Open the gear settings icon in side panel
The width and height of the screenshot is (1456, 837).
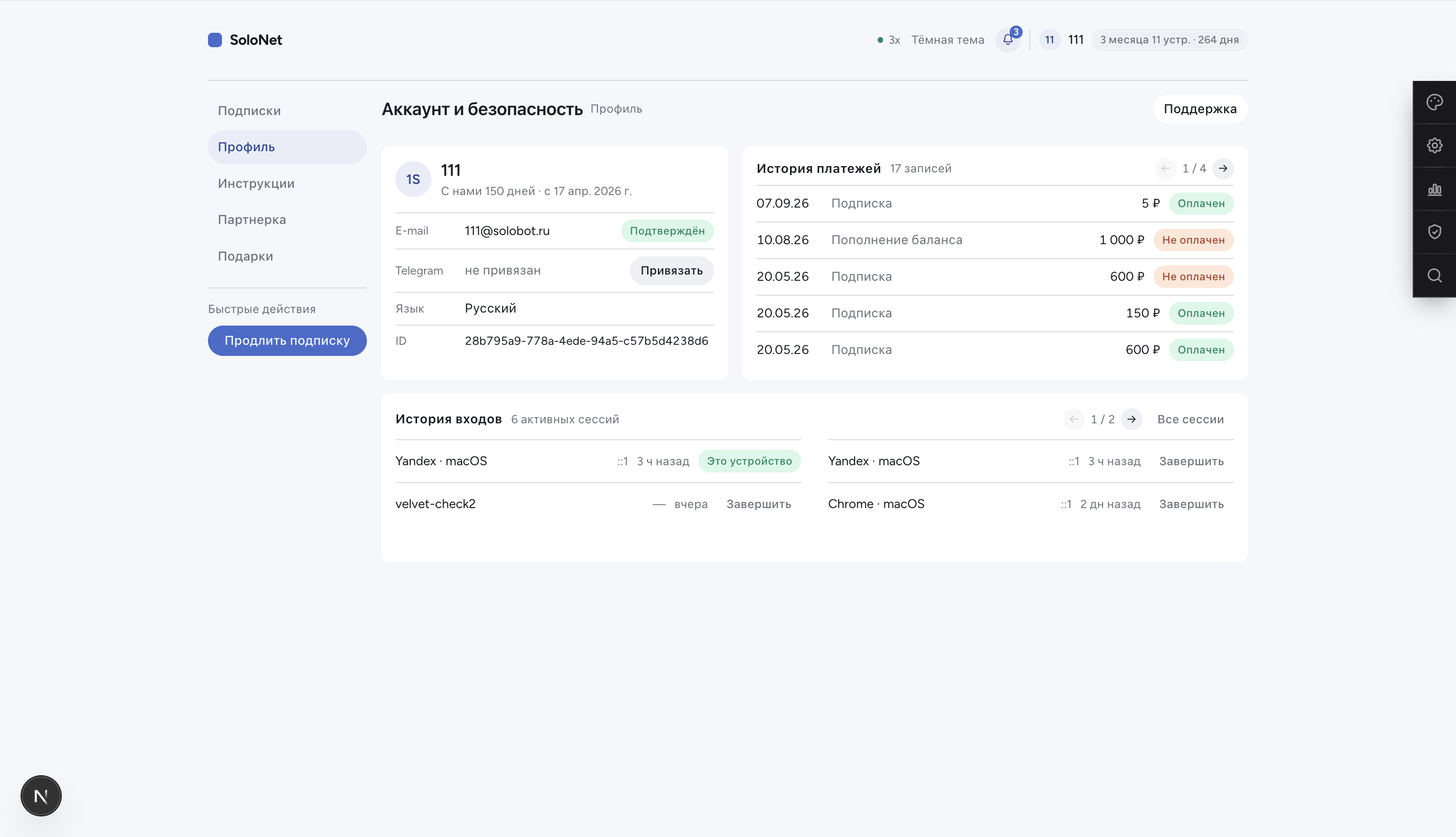pos(1434,145)
